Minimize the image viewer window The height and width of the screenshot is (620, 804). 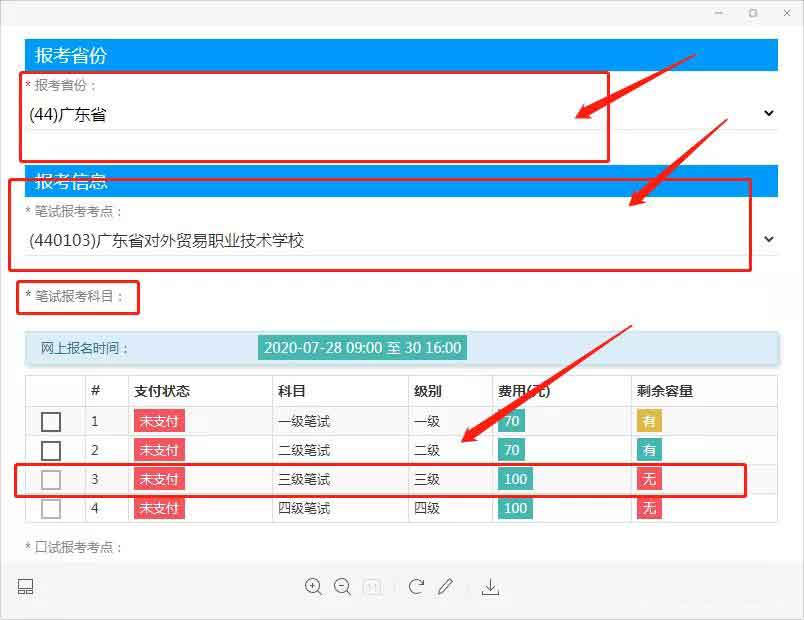pos(719,13)
